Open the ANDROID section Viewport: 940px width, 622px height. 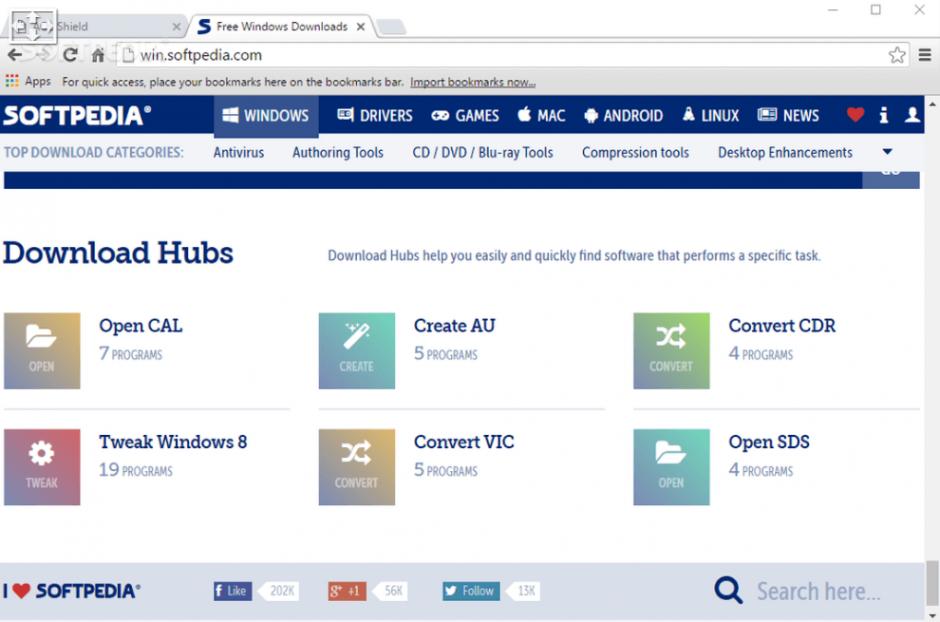point(623,115)
